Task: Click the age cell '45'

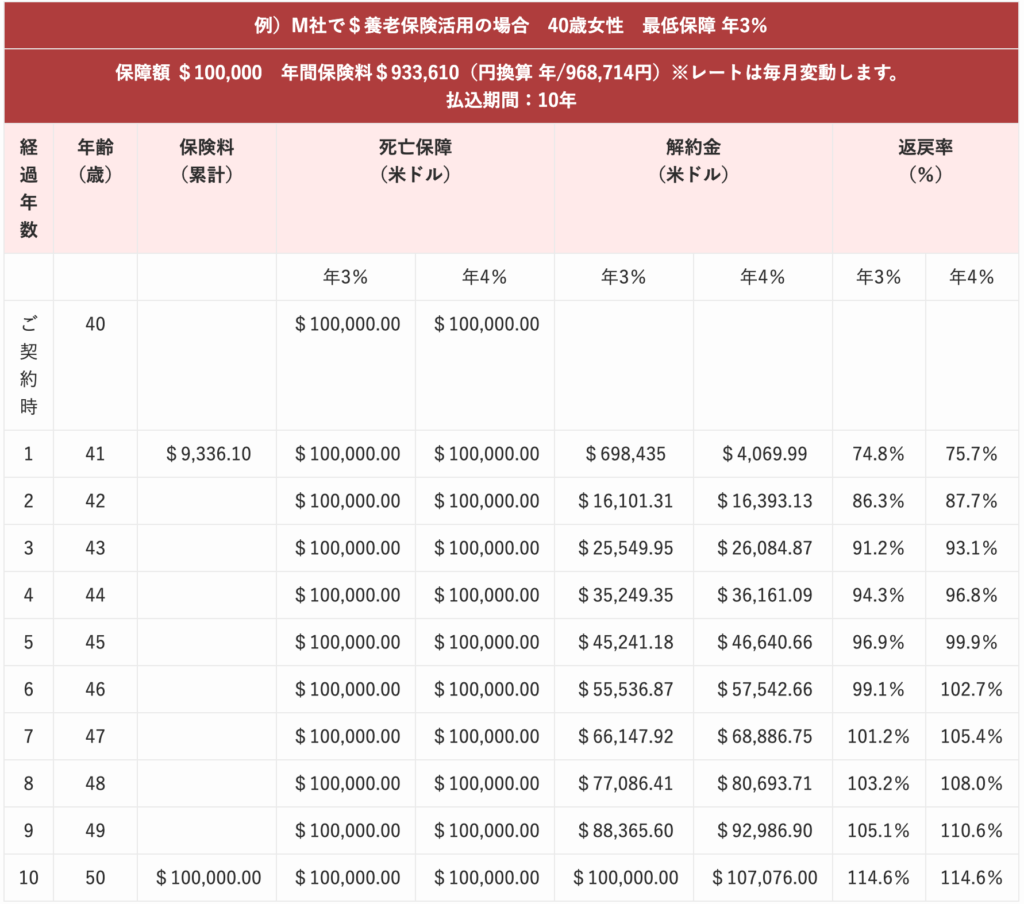Action: [95, 642]
